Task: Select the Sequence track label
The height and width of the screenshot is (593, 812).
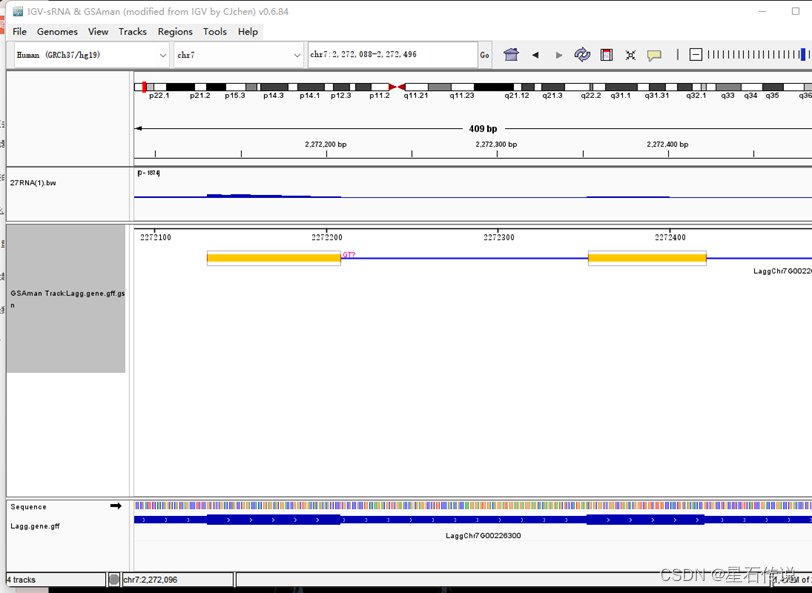Action: (28, 507)
